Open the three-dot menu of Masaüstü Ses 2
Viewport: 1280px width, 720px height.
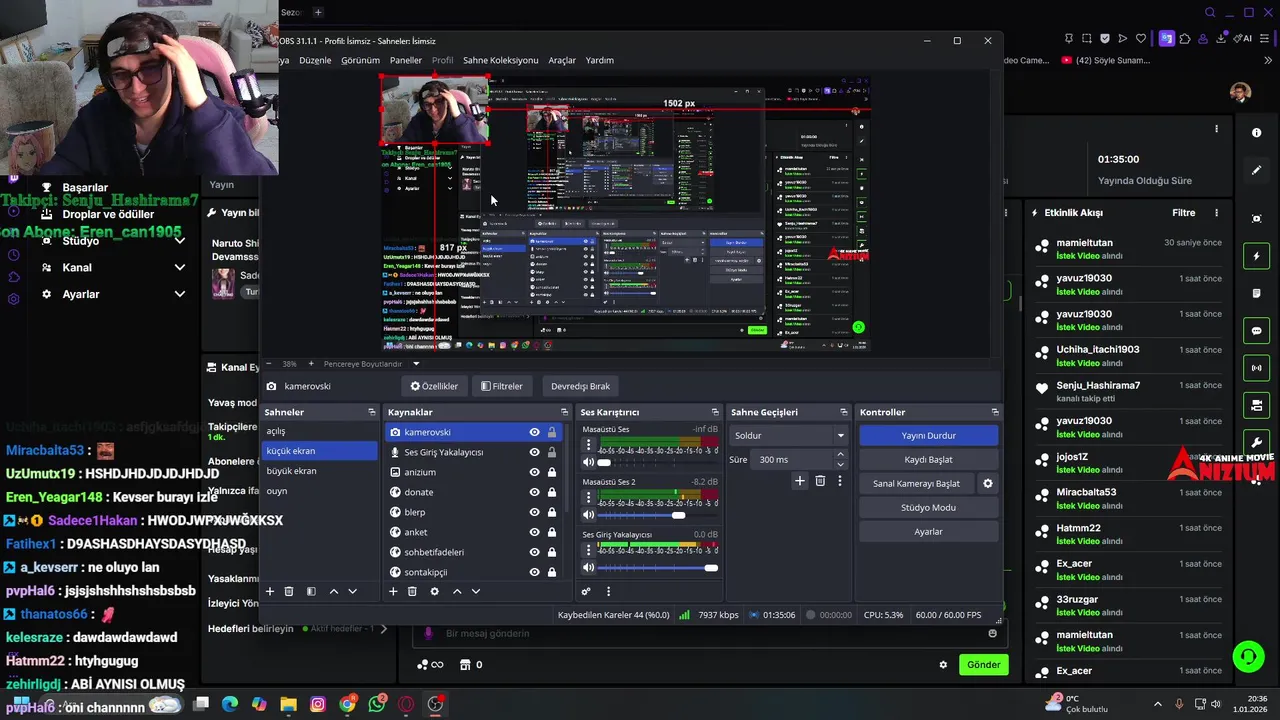[588, 498]
